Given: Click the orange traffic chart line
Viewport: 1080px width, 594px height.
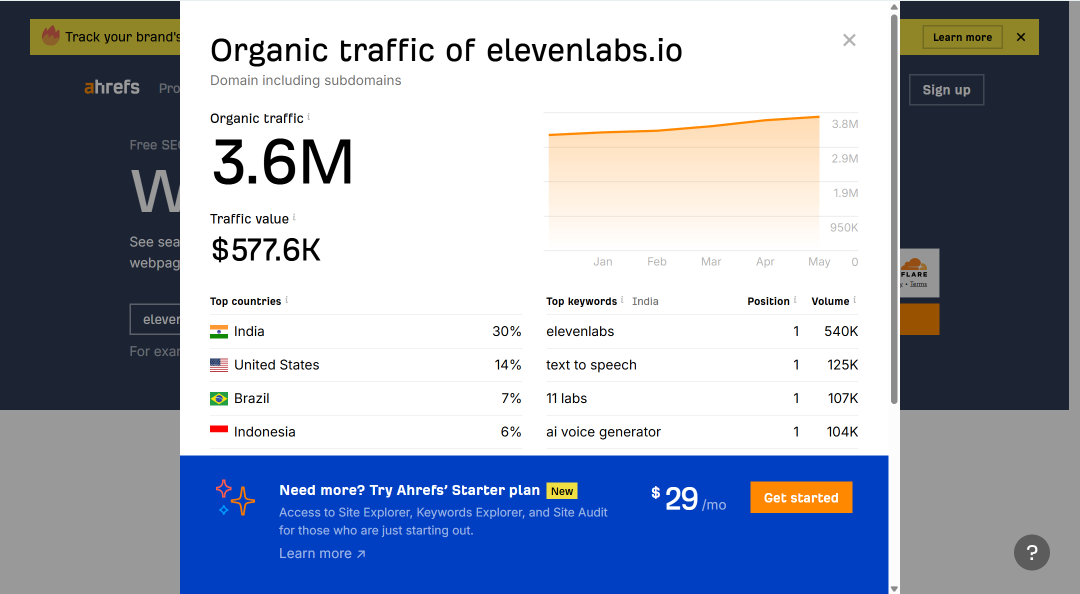Looking at the screenshot, I should [684, 127].
